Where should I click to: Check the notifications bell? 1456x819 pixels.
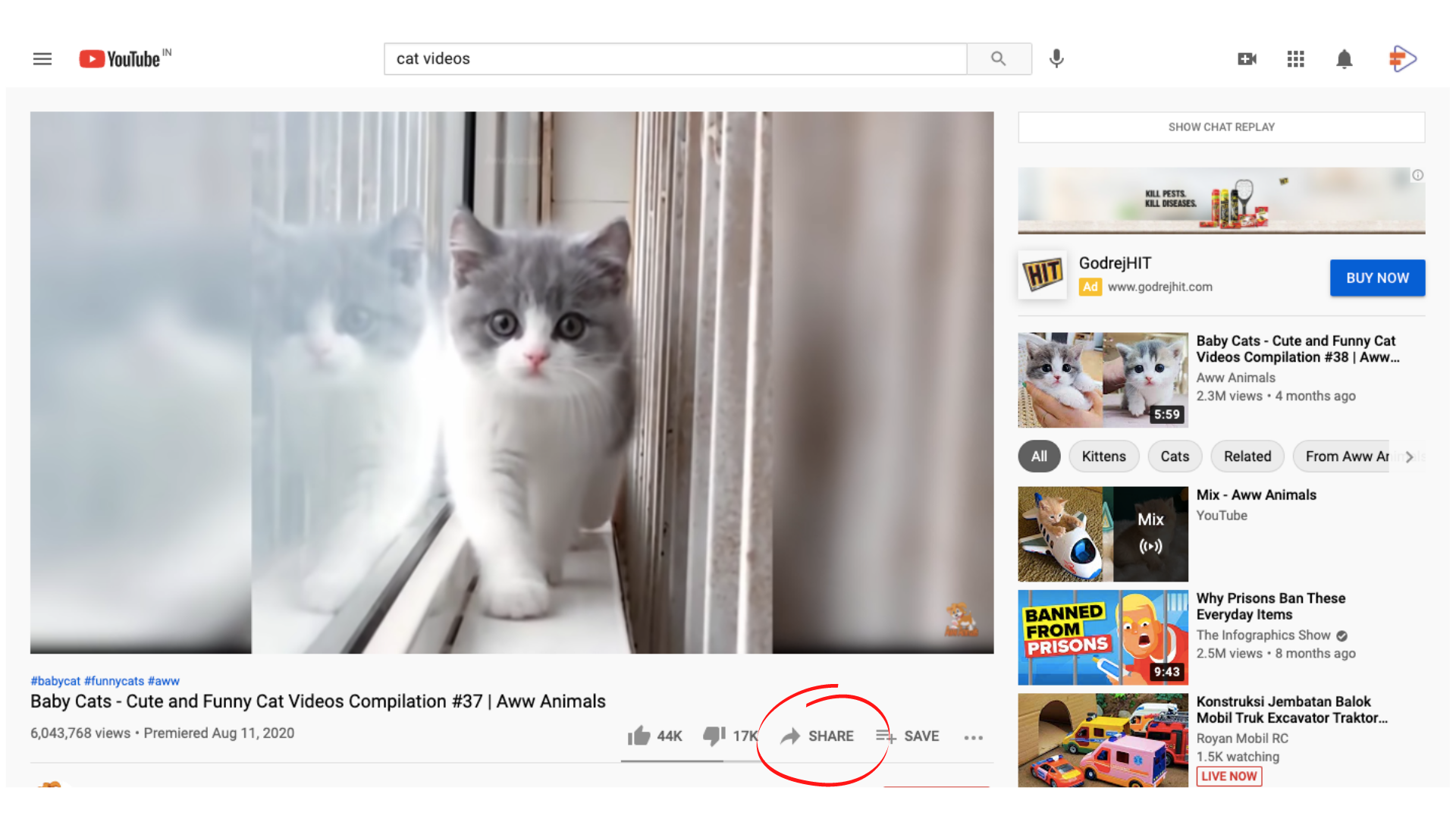[x=1344, y=58]
